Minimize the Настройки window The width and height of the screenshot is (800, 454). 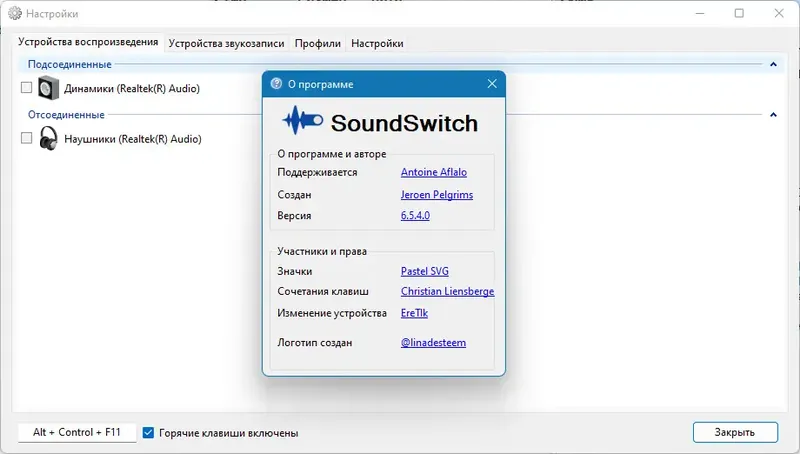pos(700,13)
